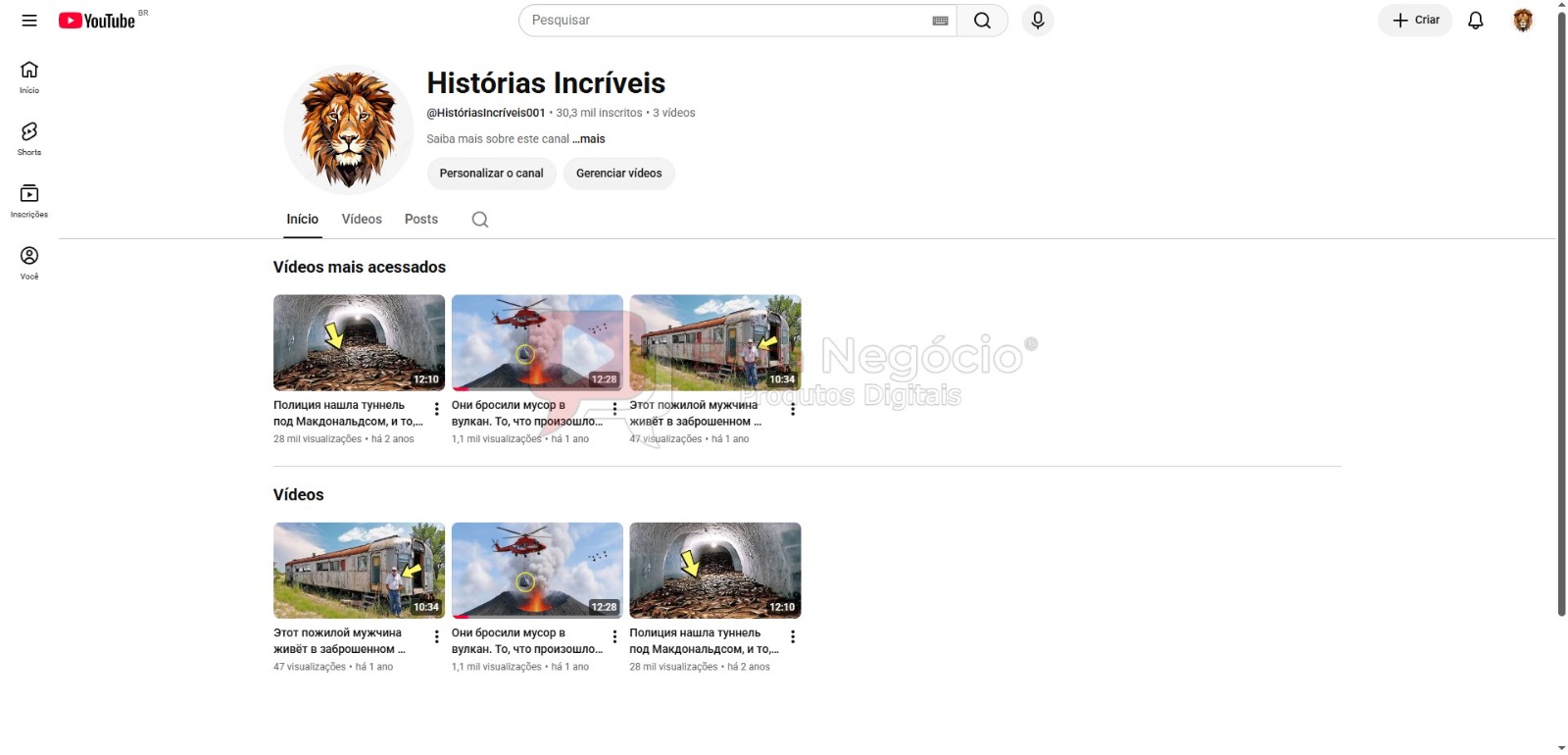Open the 12:10 tunnel thumbnail in Vídeos mais acessados
The width and height of the screenshot is (1568, 755).
point(359,343)
